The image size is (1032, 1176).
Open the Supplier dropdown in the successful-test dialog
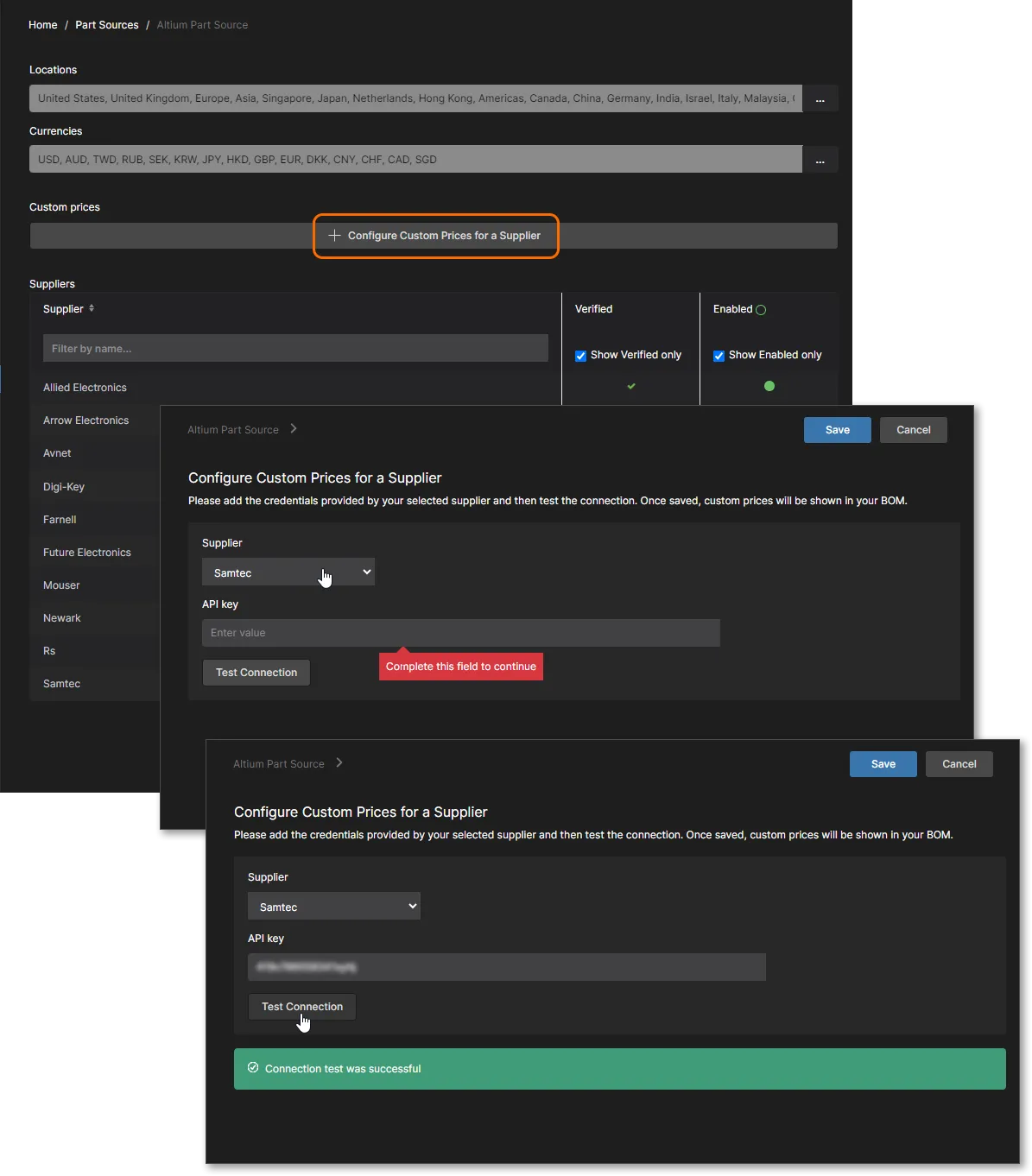pos(334,907)
